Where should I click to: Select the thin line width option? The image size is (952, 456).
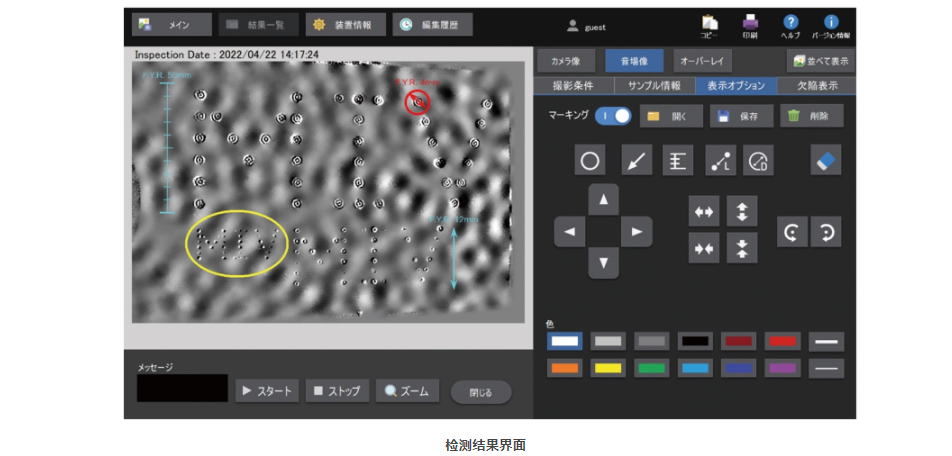click(826, 368)
